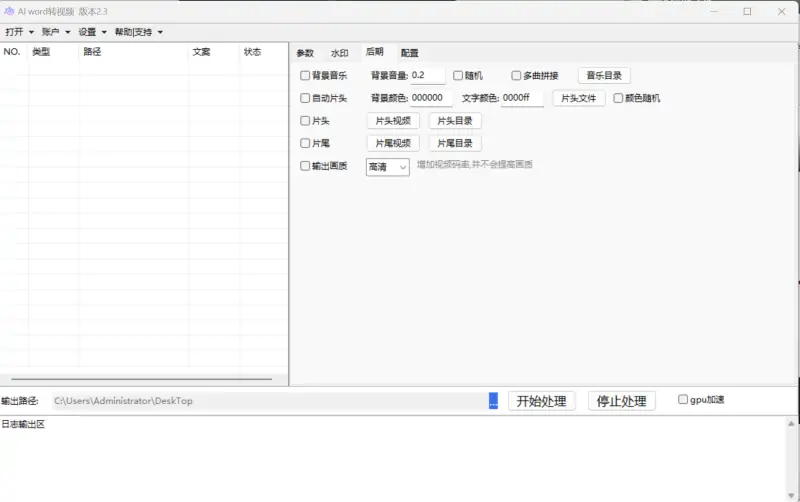The width and height of the screenshot is (800, 502).
Task: Click the 音乐目录 button
Action: pyautogui.click(x=604, y=76)
